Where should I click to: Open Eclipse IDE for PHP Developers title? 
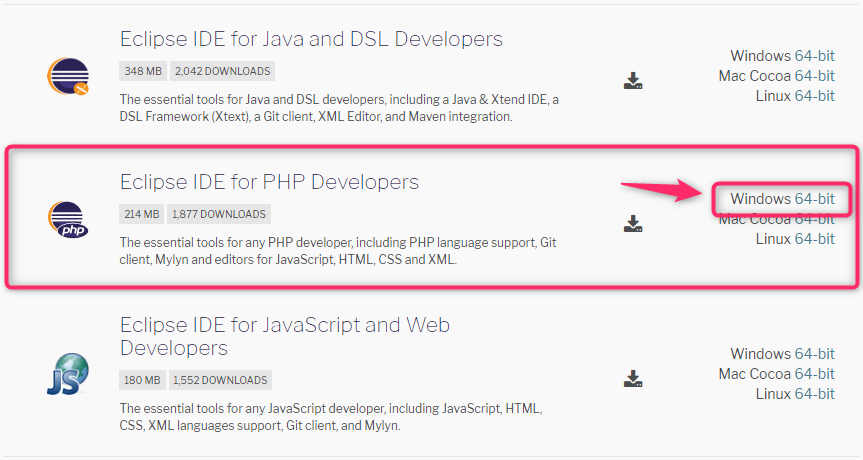270,182
